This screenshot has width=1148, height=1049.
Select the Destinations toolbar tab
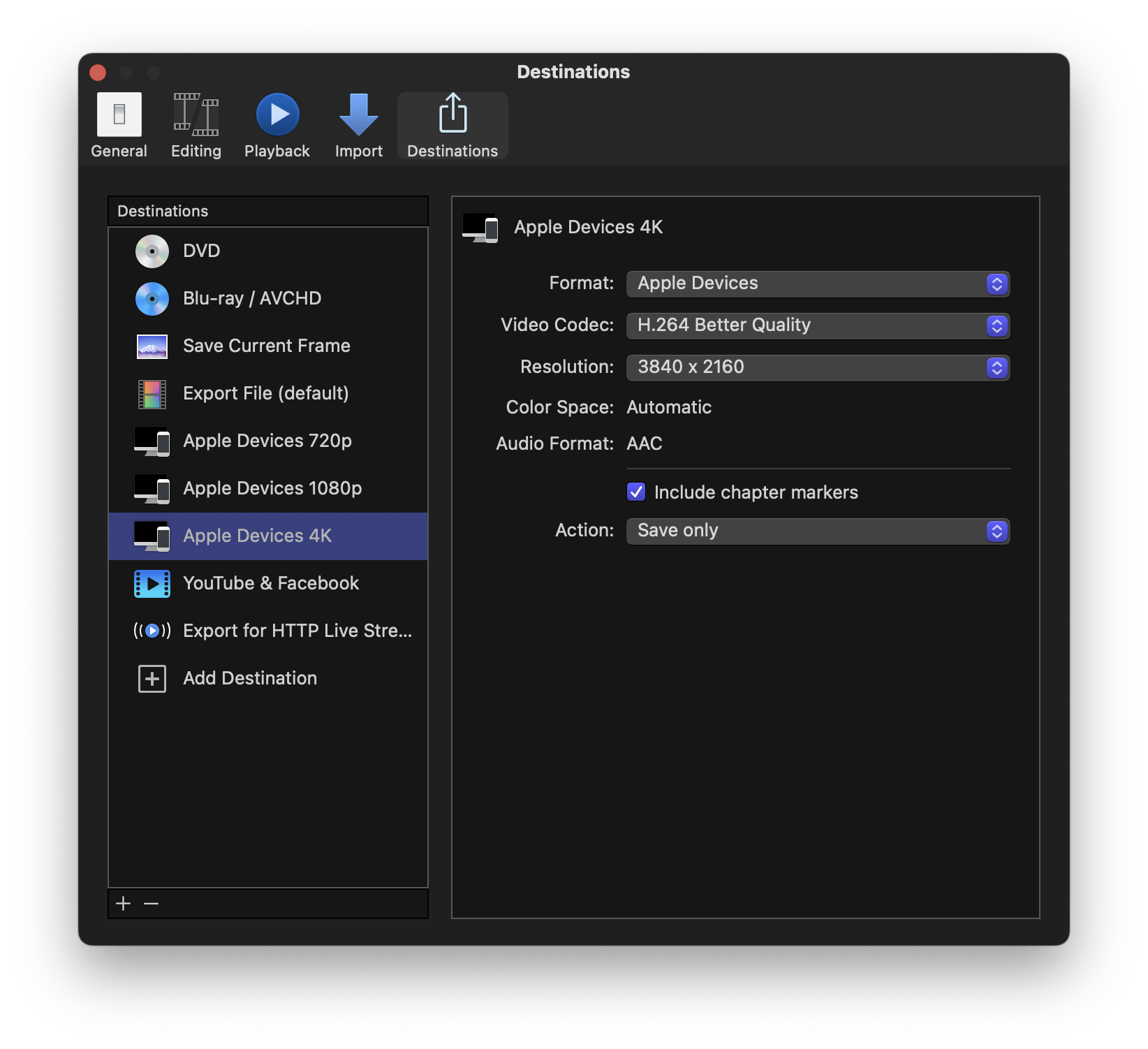click(452, 126)
